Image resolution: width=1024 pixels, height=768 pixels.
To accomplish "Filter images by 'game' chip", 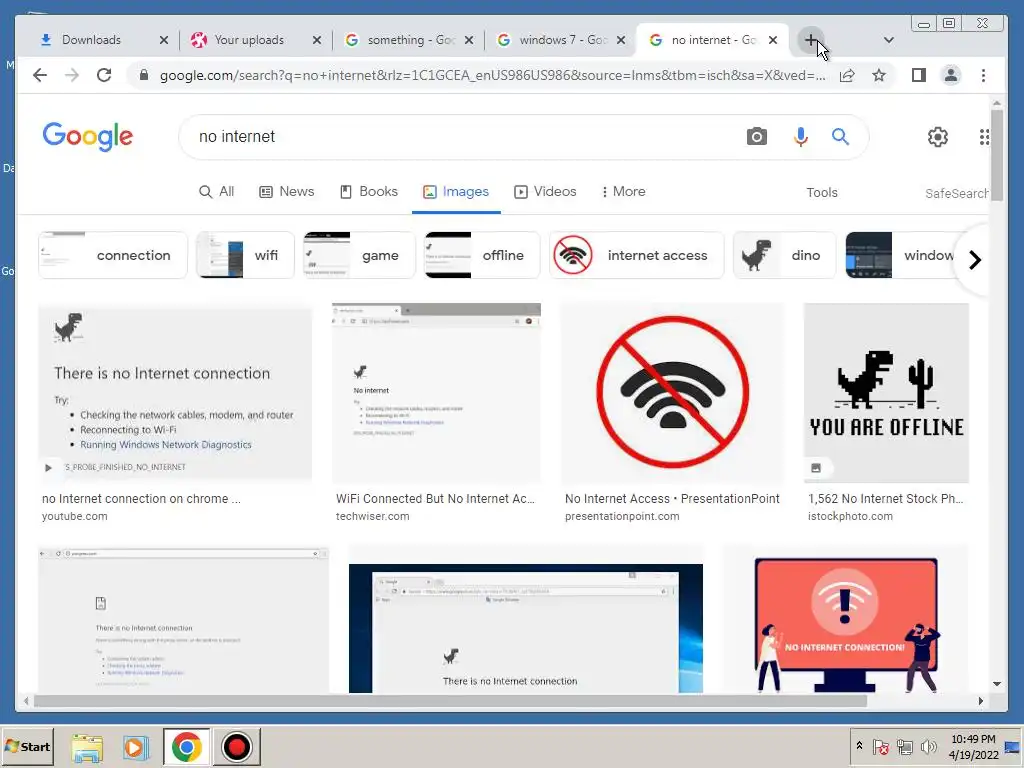I will (359, 255).
